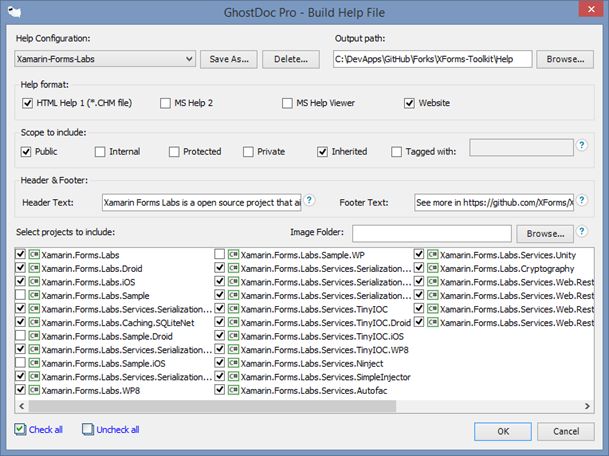The width and height of the screenshot is (609, 456).
Task: Uncheck the Website help format option
Action: pyautogui.click(x=410, y=103)
